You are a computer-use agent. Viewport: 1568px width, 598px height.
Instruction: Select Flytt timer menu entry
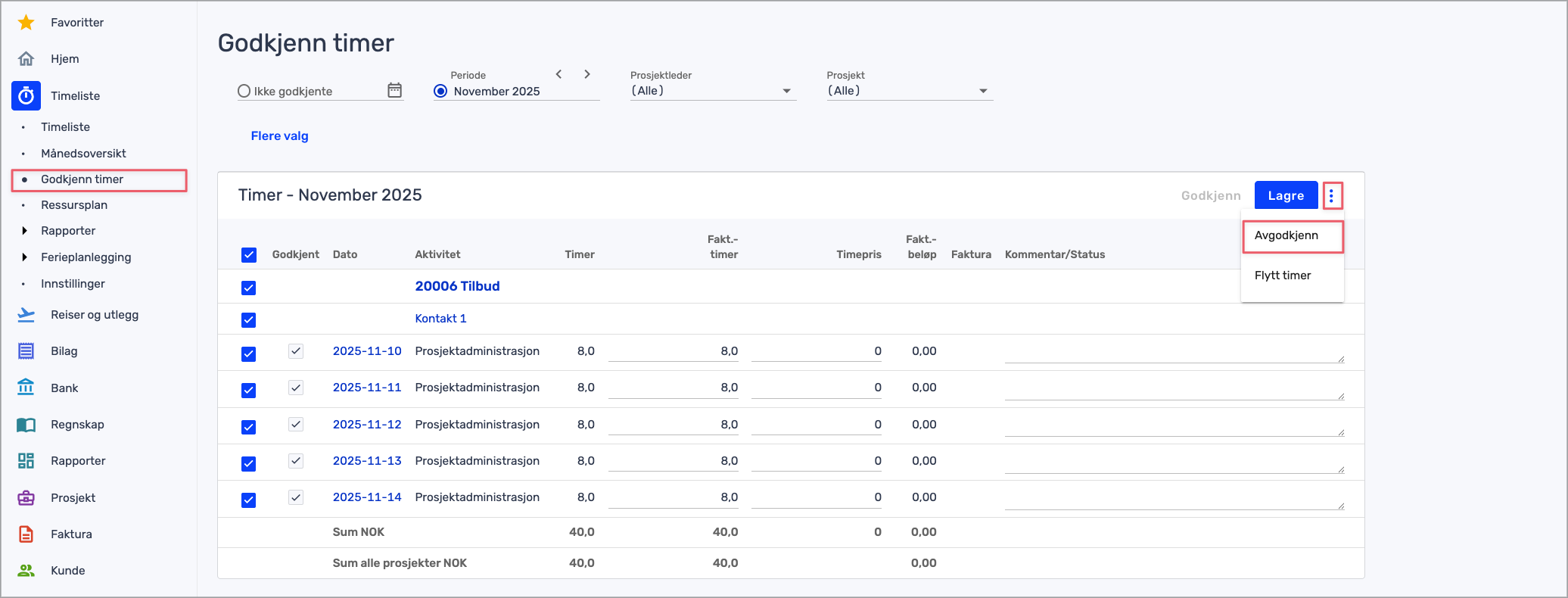point(1283,276)
